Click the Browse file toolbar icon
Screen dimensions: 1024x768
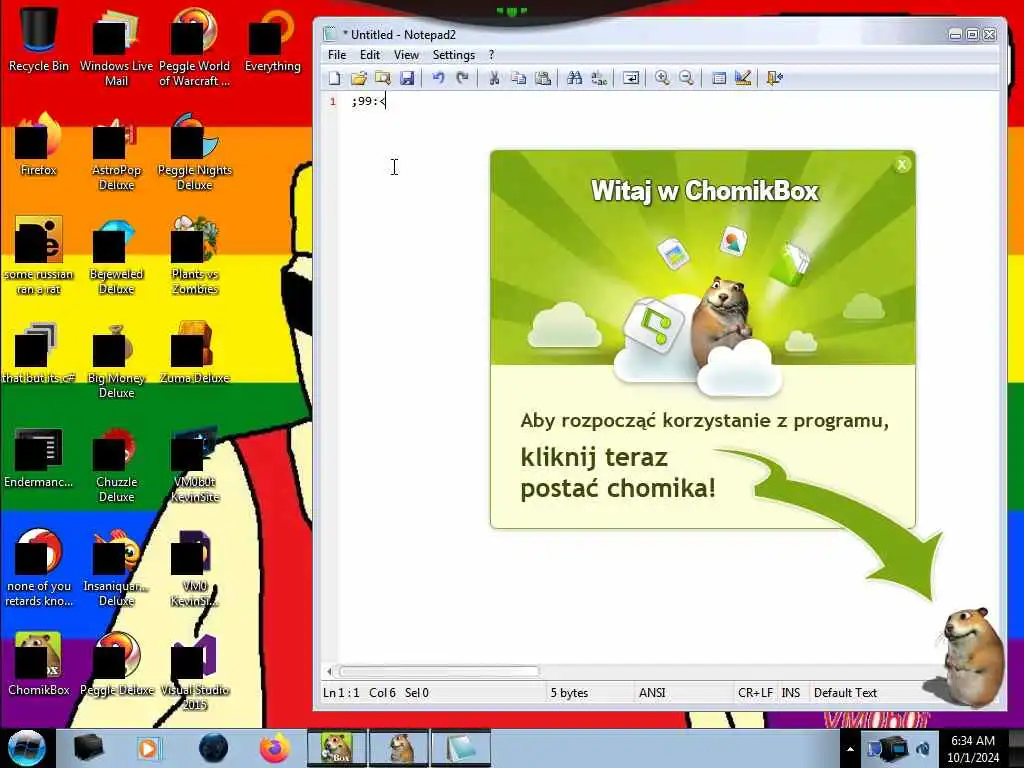click(383, 78)
